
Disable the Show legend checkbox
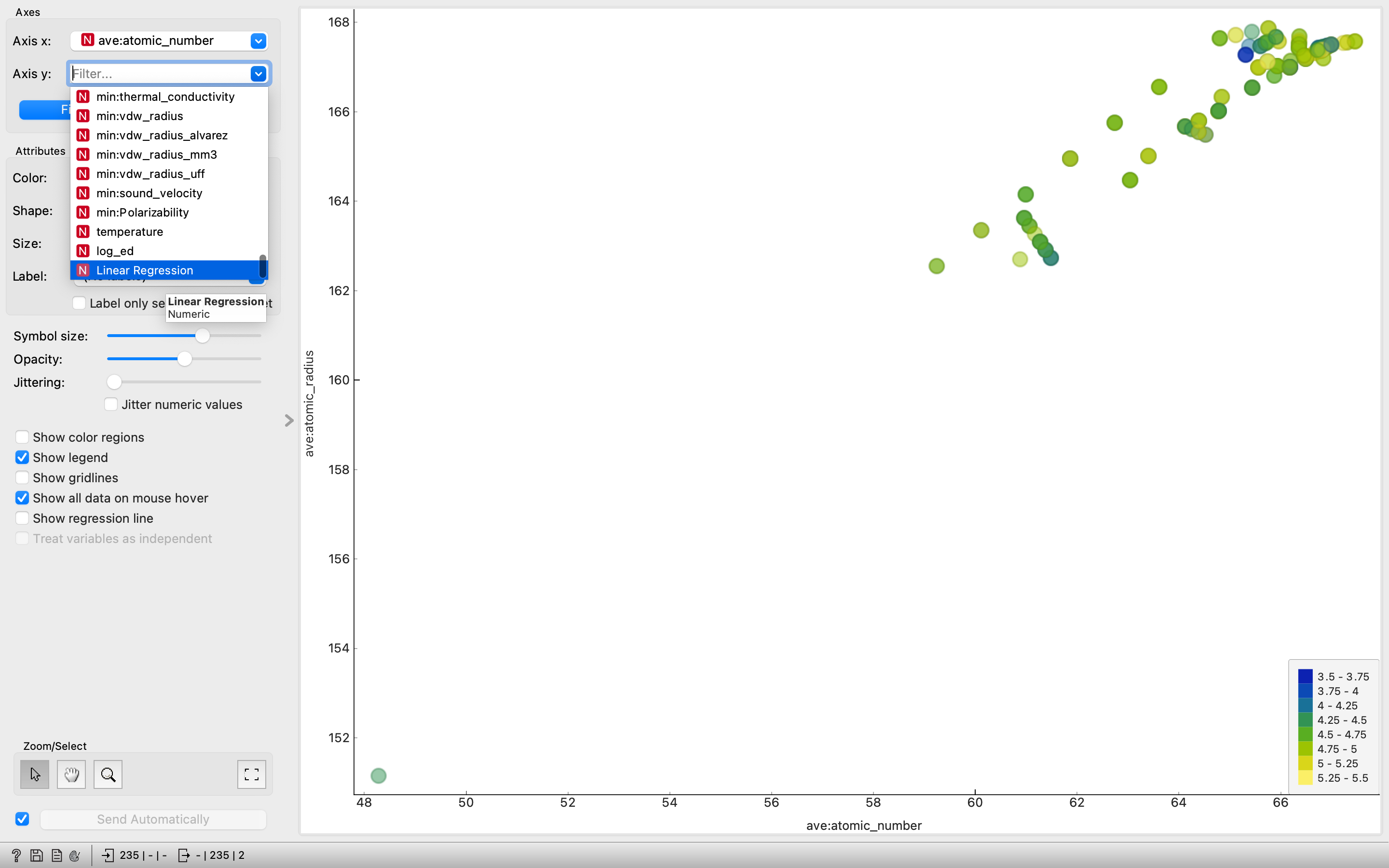coord(22,457)
